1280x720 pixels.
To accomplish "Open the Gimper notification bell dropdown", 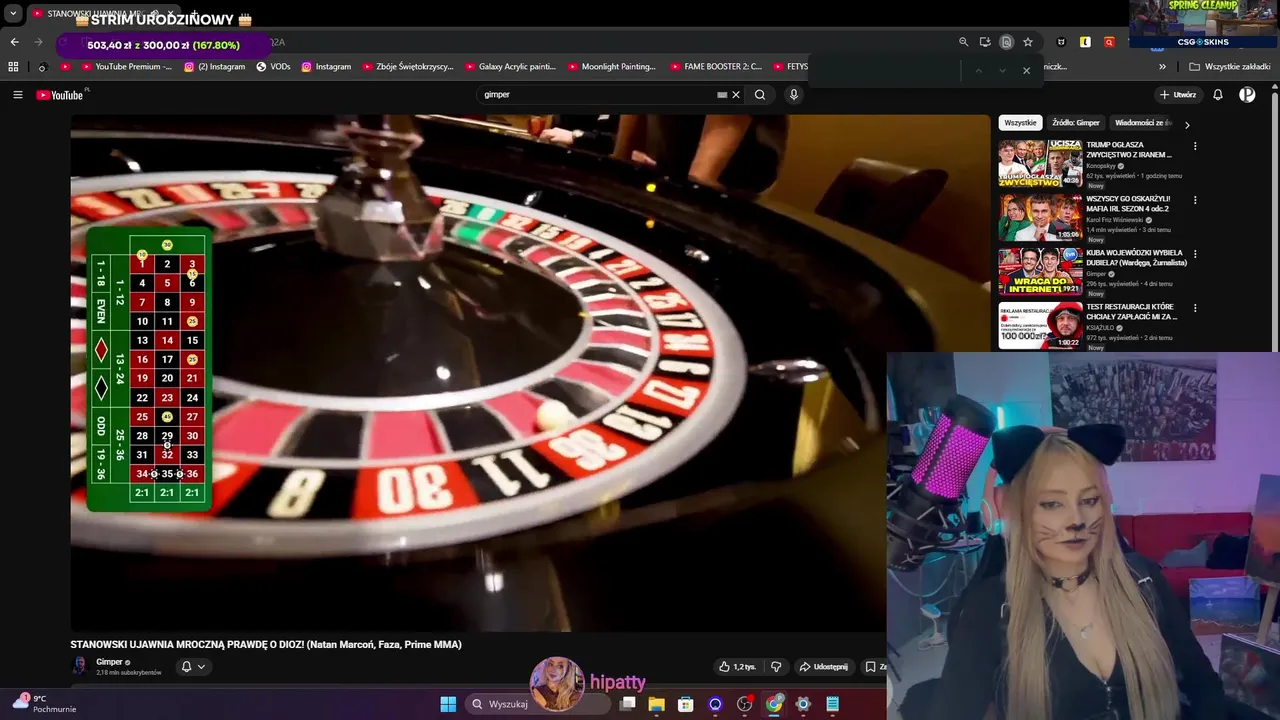I will (192, 667).
